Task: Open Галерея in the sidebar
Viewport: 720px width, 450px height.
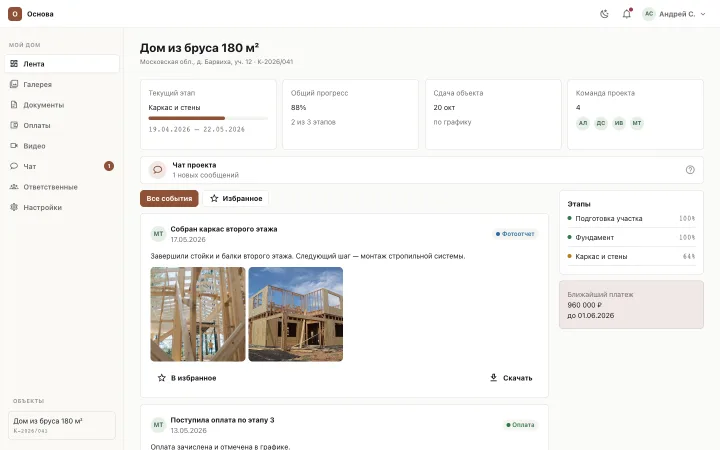Action: coord(62,84)
